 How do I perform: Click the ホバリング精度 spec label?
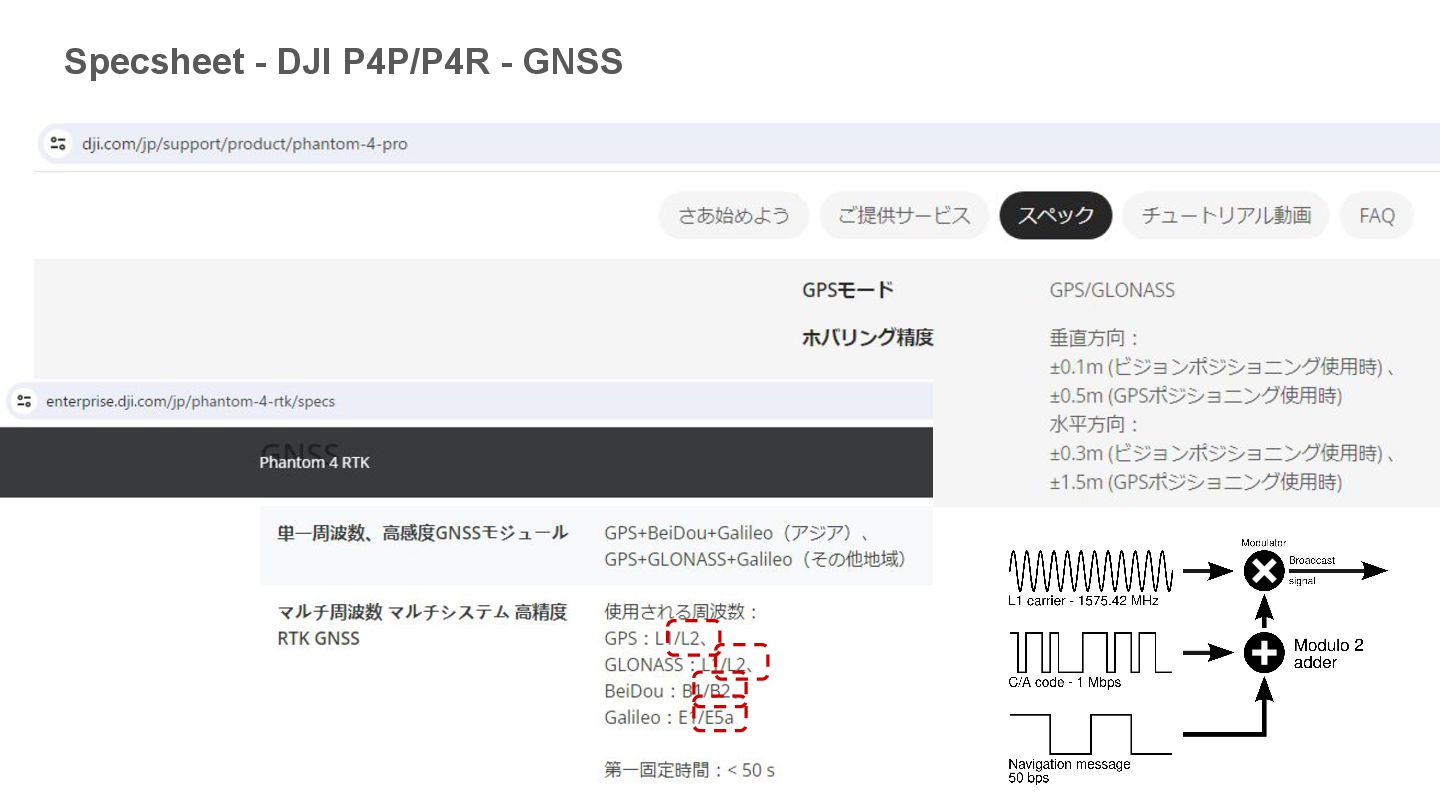point(868,337)
